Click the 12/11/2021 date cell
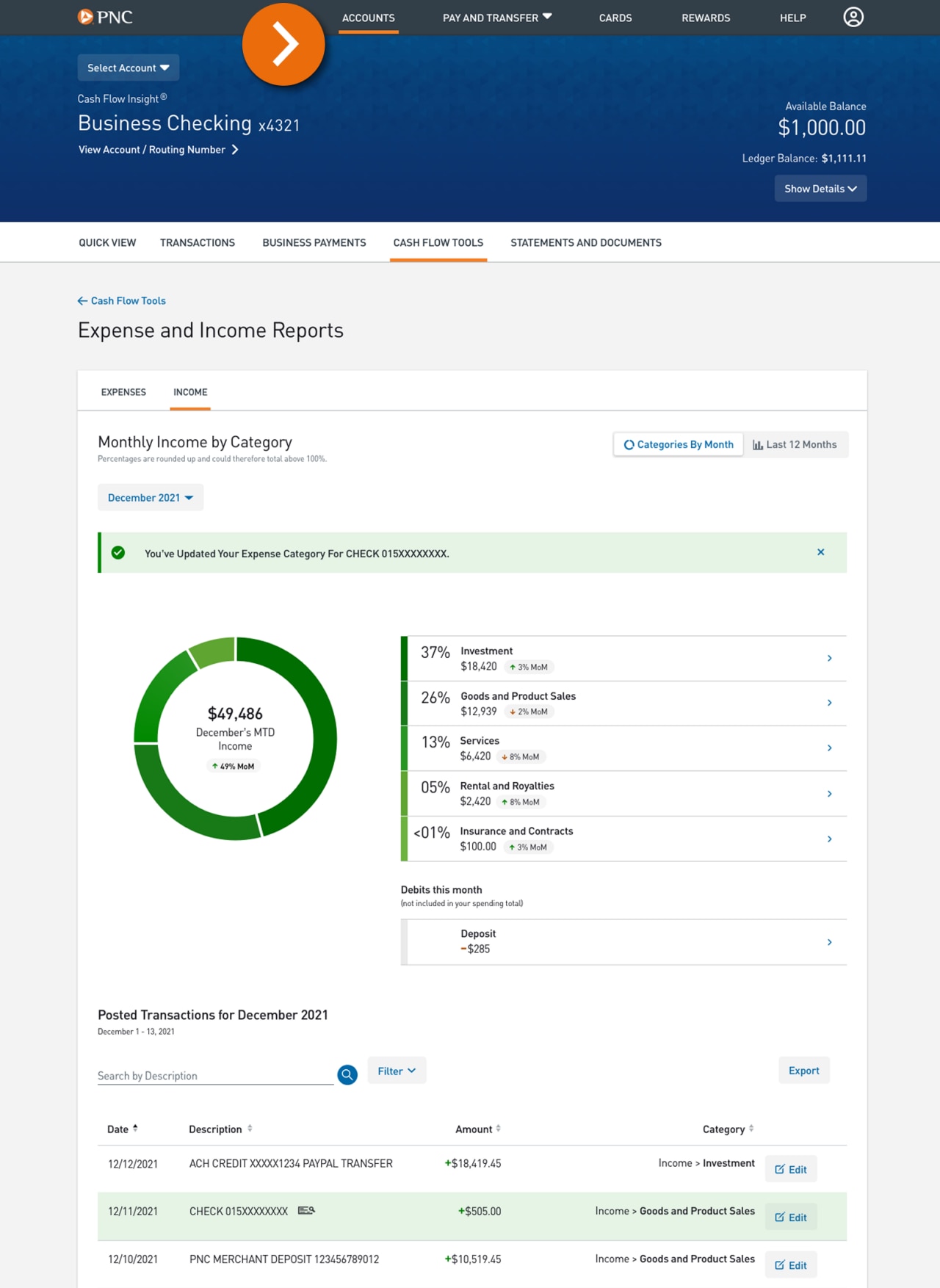 click(x=133, y=1211)
